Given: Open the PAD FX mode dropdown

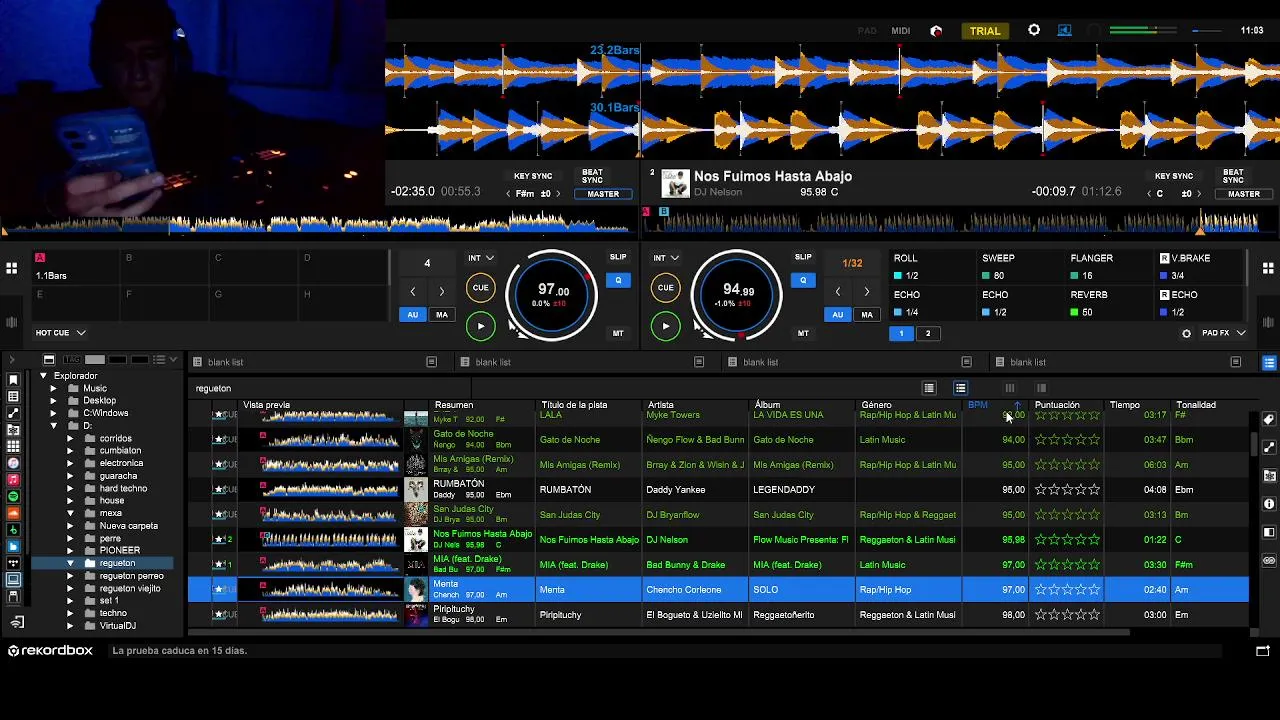Looking at the screenshot, I should click(1223, 333).
